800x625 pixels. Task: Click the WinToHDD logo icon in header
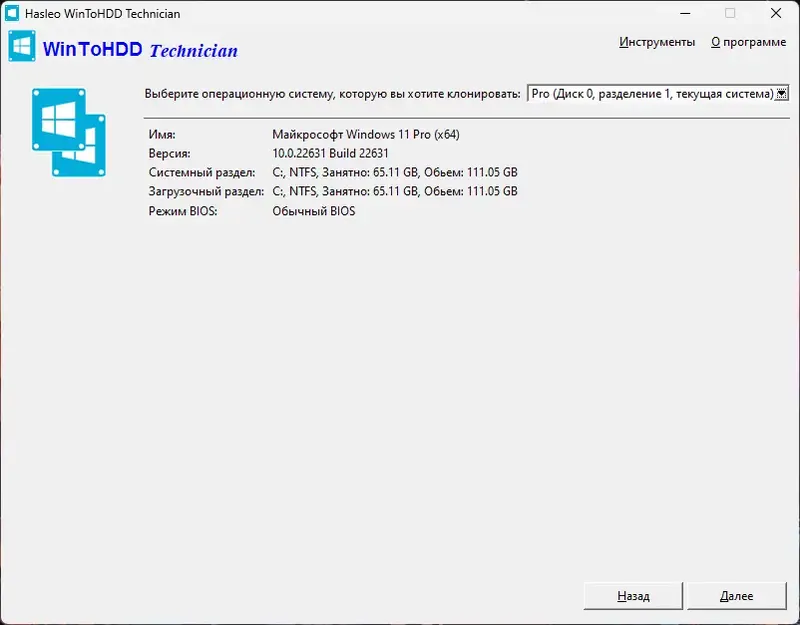(22, 46)
